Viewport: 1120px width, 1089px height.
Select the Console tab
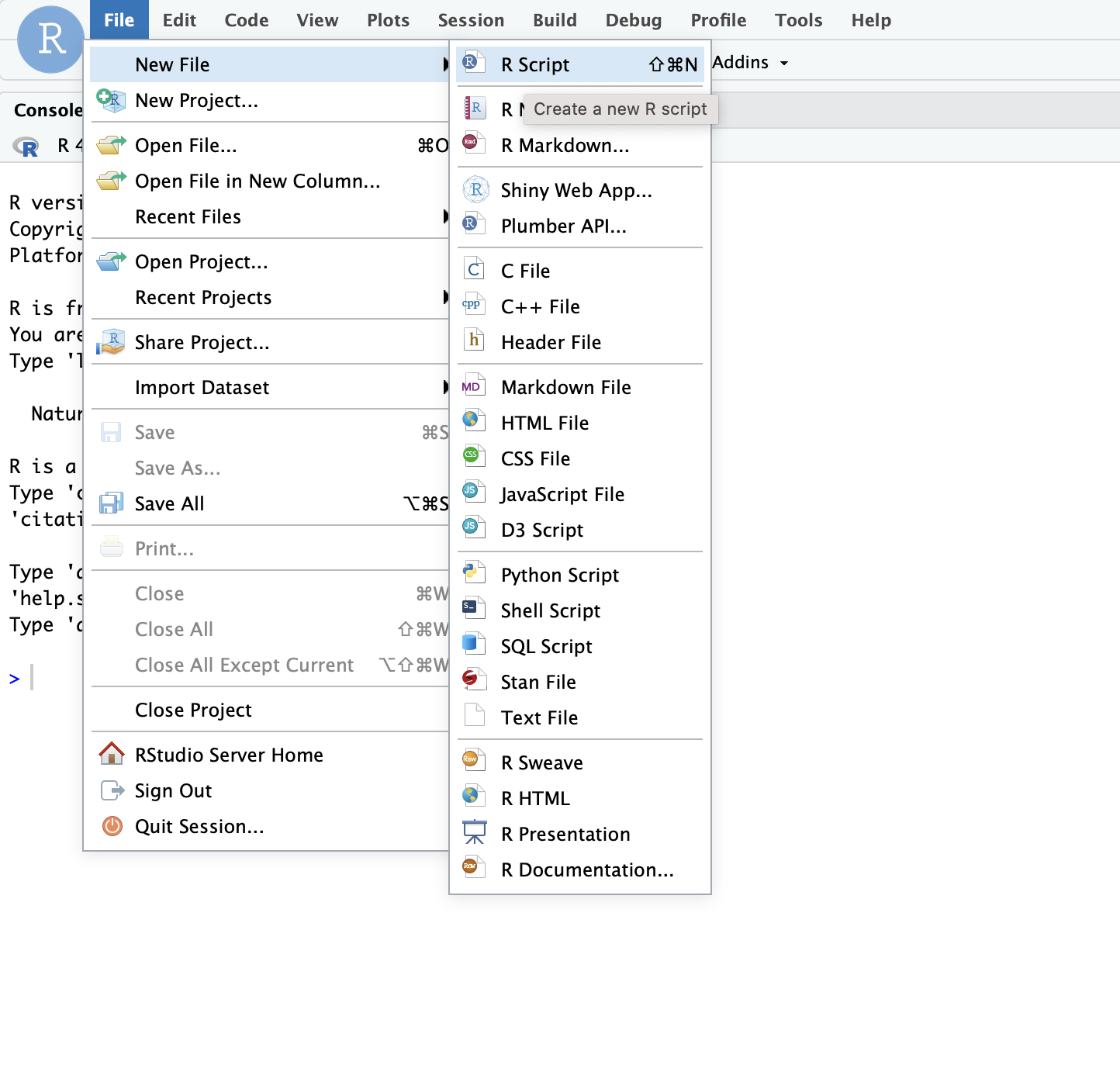48,110
